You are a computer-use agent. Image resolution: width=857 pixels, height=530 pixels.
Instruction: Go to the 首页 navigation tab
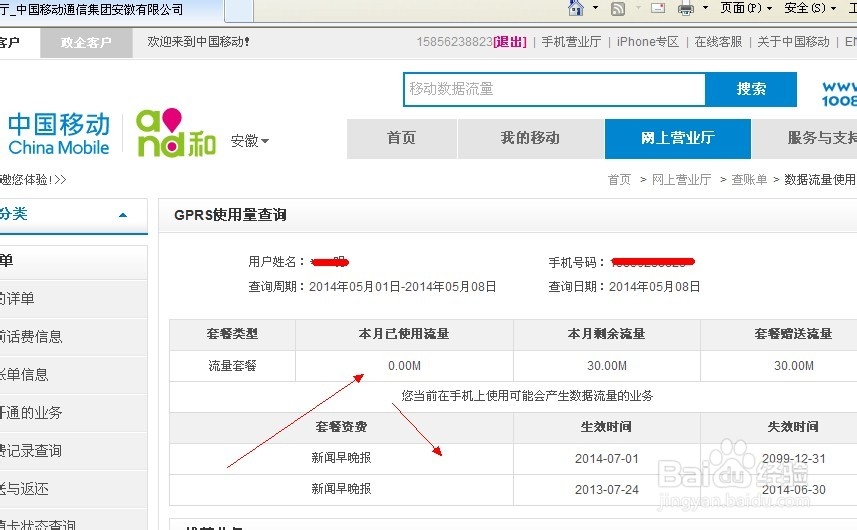402,139
